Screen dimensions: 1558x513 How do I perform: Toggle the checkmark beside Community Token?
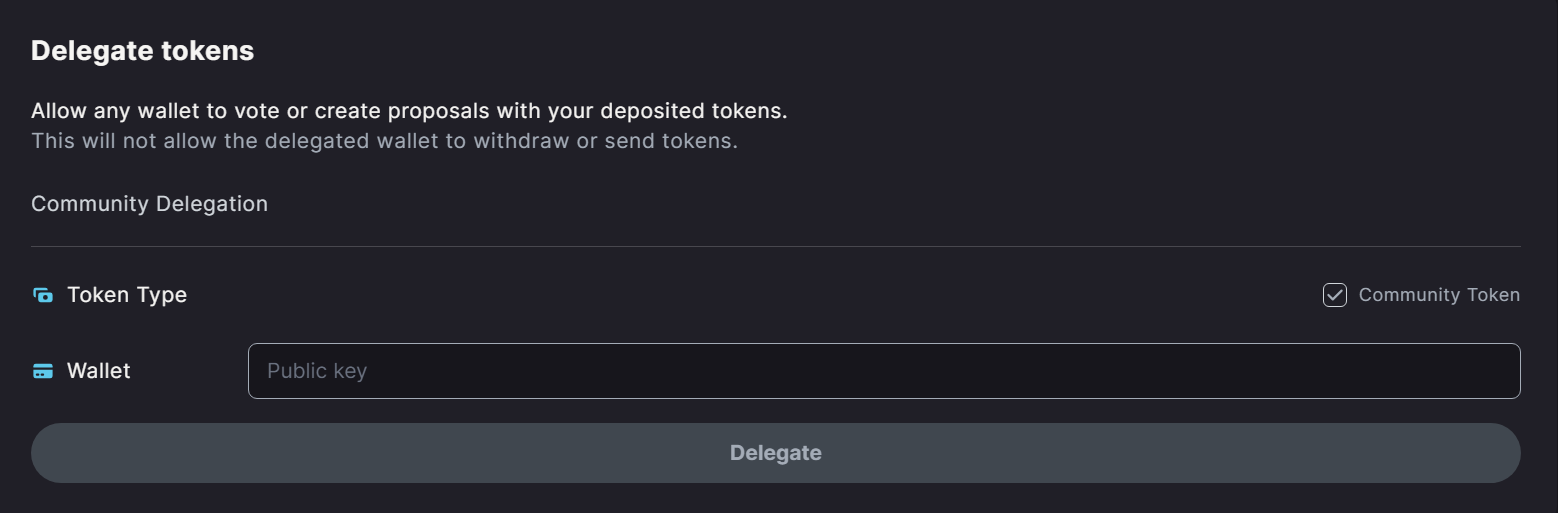(x=1335, y=295)
